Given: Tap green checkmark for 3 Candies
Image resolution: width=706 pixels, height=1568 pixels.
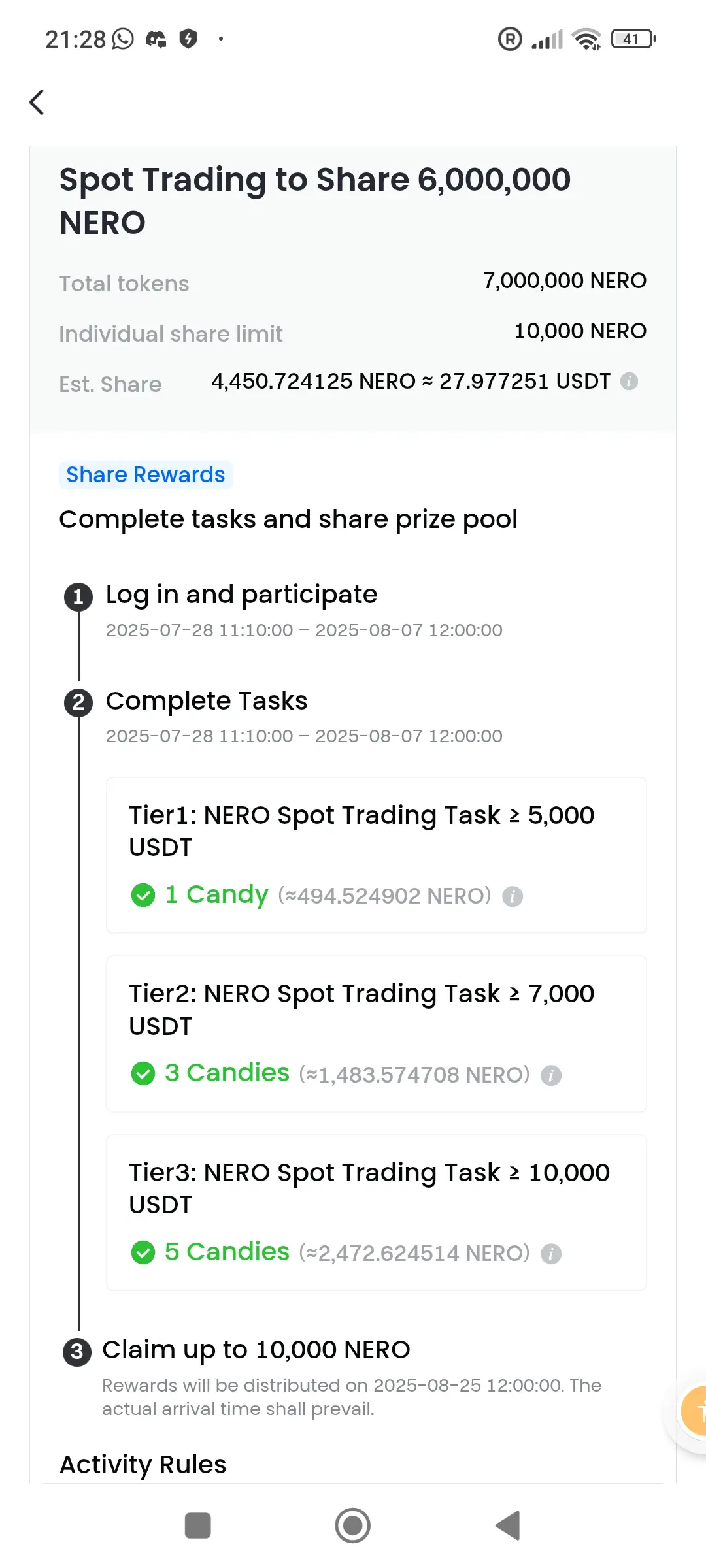Looking at the screenshot, I should tap(143, 1073).
